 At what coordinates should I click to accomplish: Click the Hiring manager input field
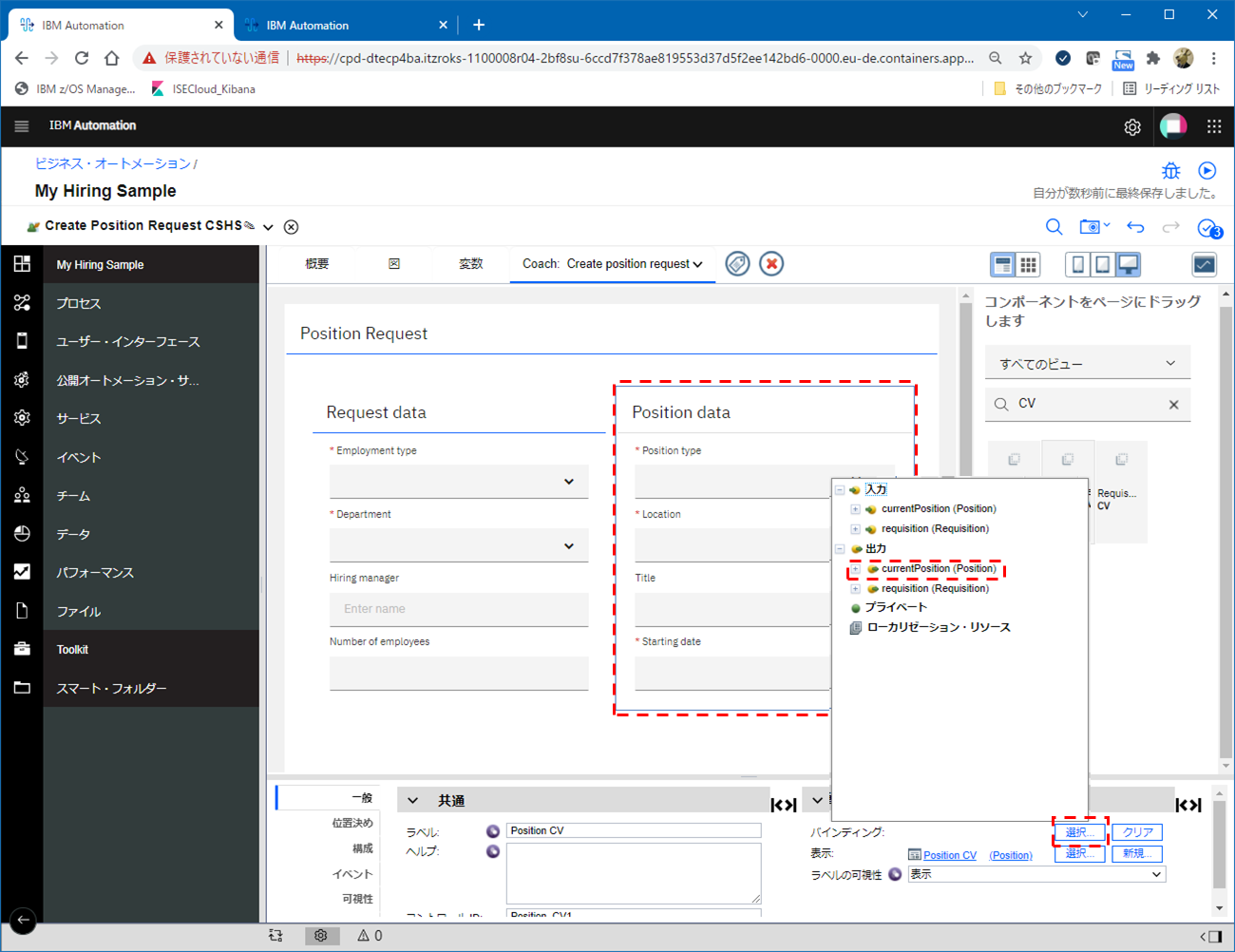coord(459,609)
